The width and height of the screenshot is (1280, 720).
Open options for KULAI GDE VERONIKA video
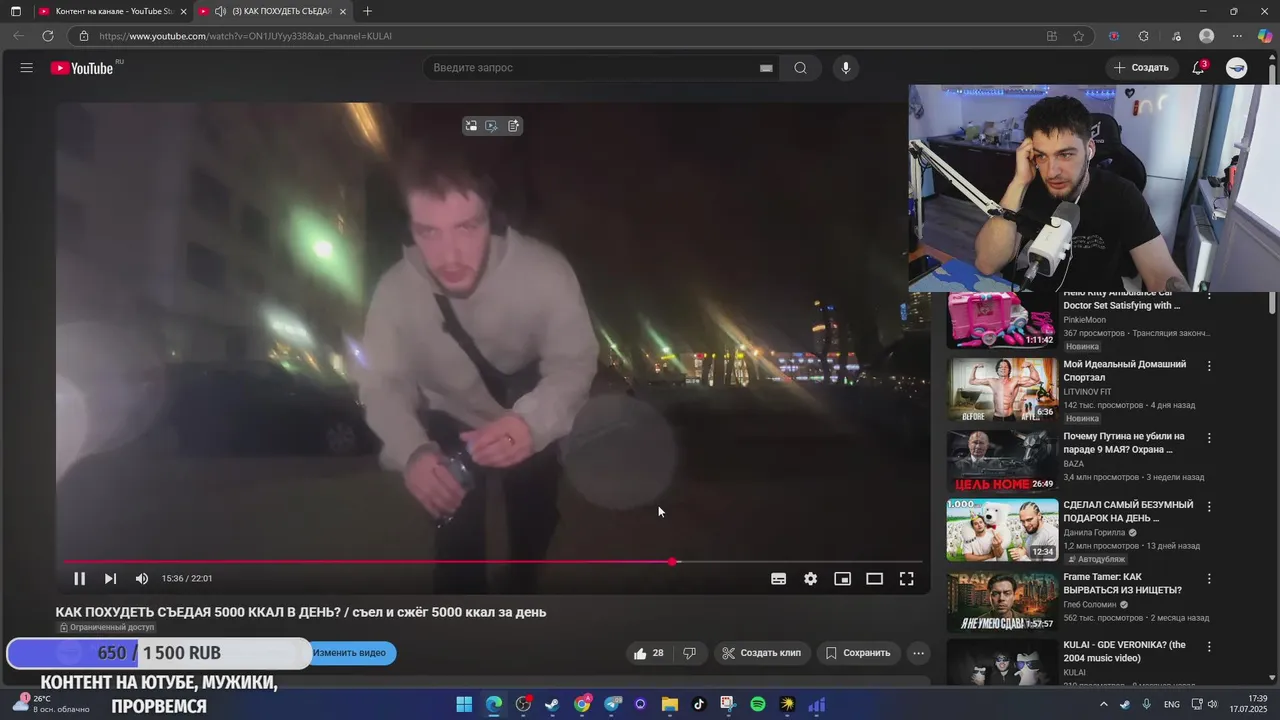(x=1209, y=647)
